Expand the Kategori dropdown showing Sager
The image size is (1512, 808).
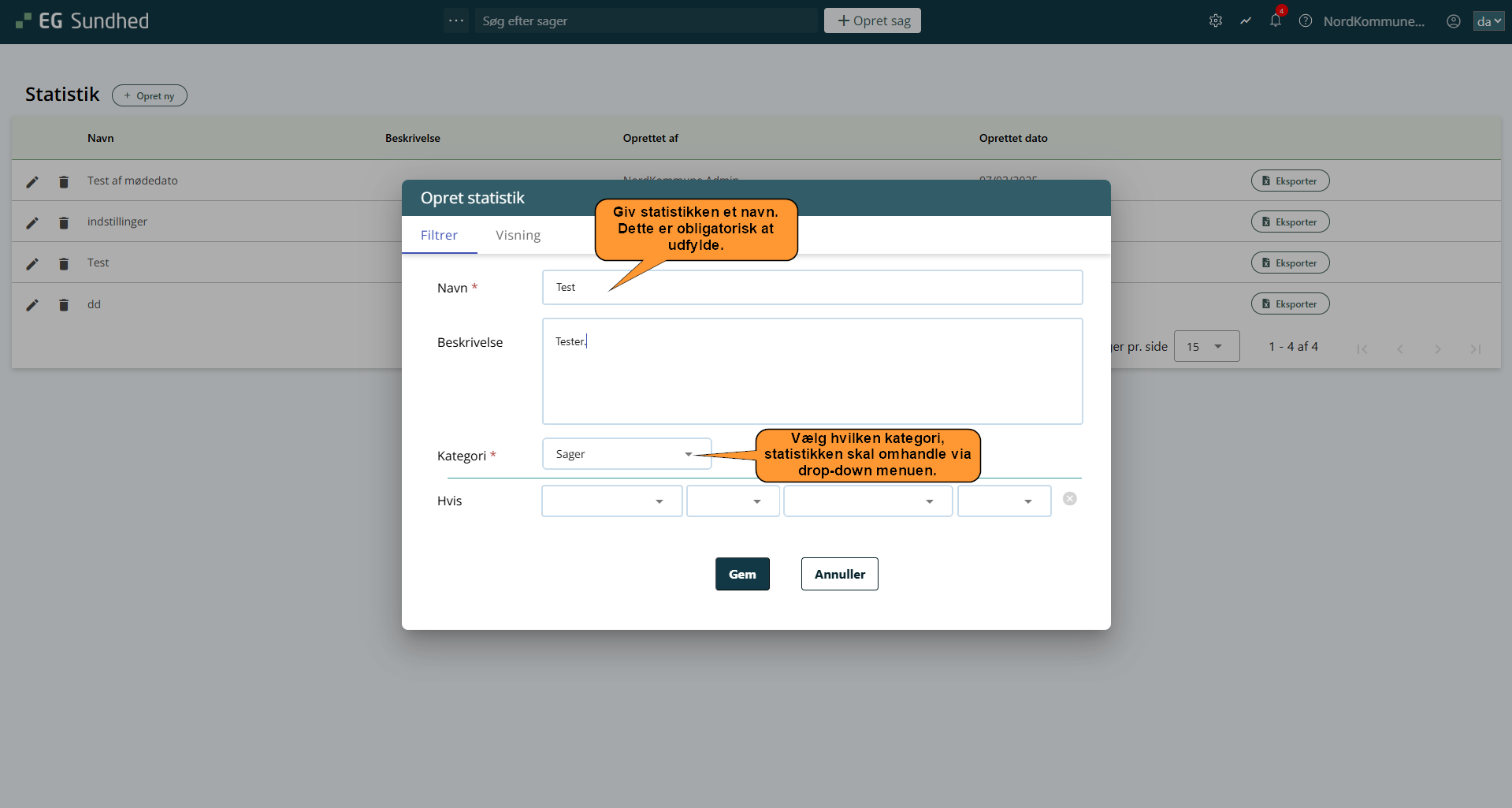point(626,454)
